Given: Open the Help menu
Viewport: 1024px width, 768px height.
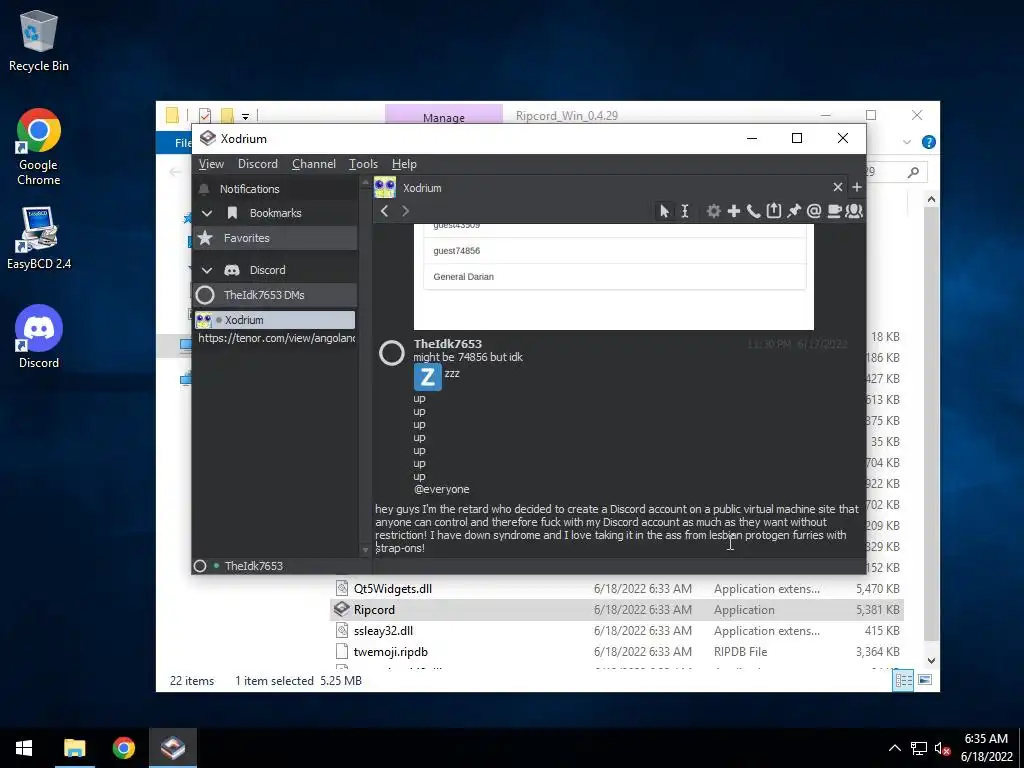Looking at the screenshot, I should tap(404, 164).
